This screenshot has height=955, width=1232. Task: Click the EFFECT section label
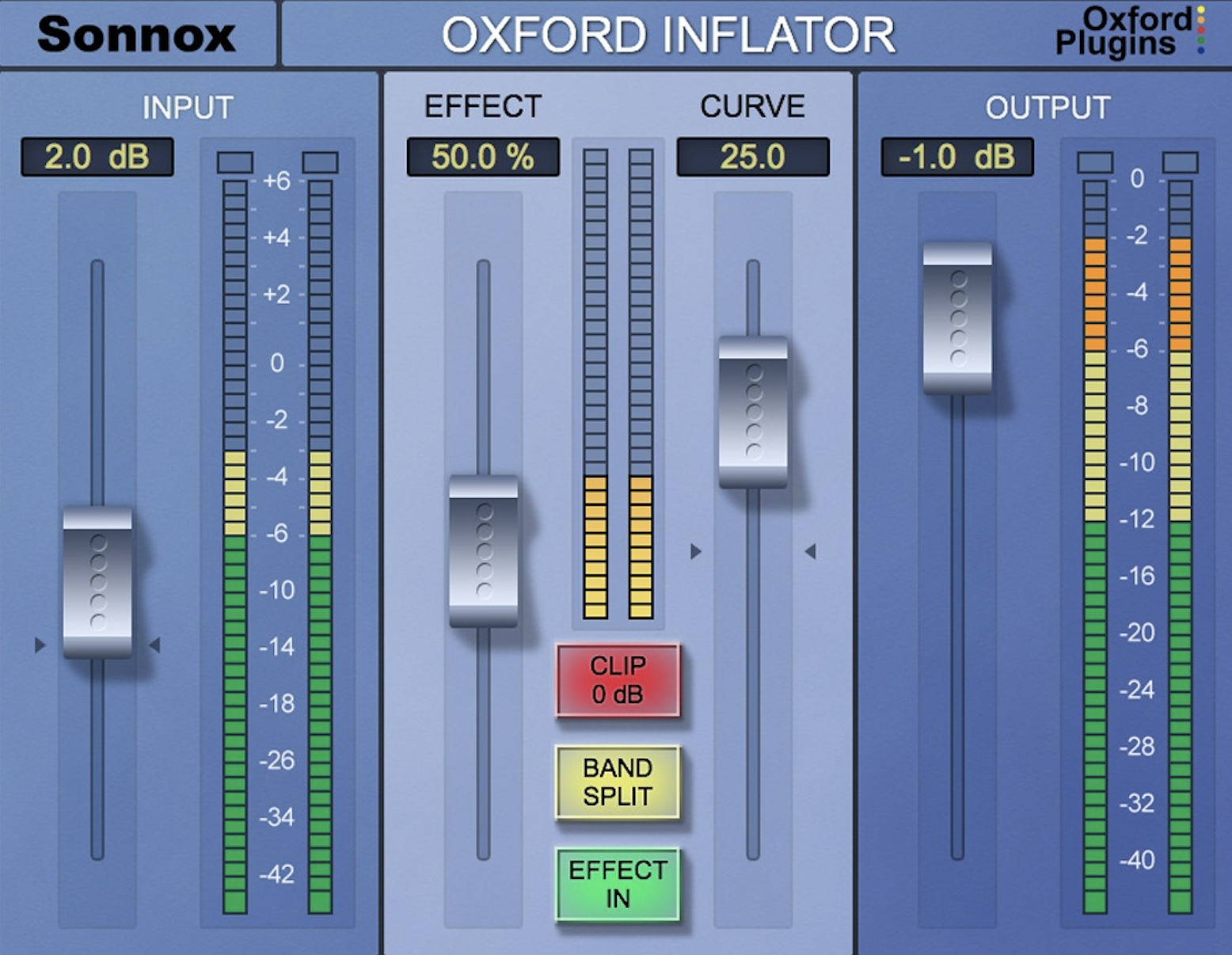483,106
